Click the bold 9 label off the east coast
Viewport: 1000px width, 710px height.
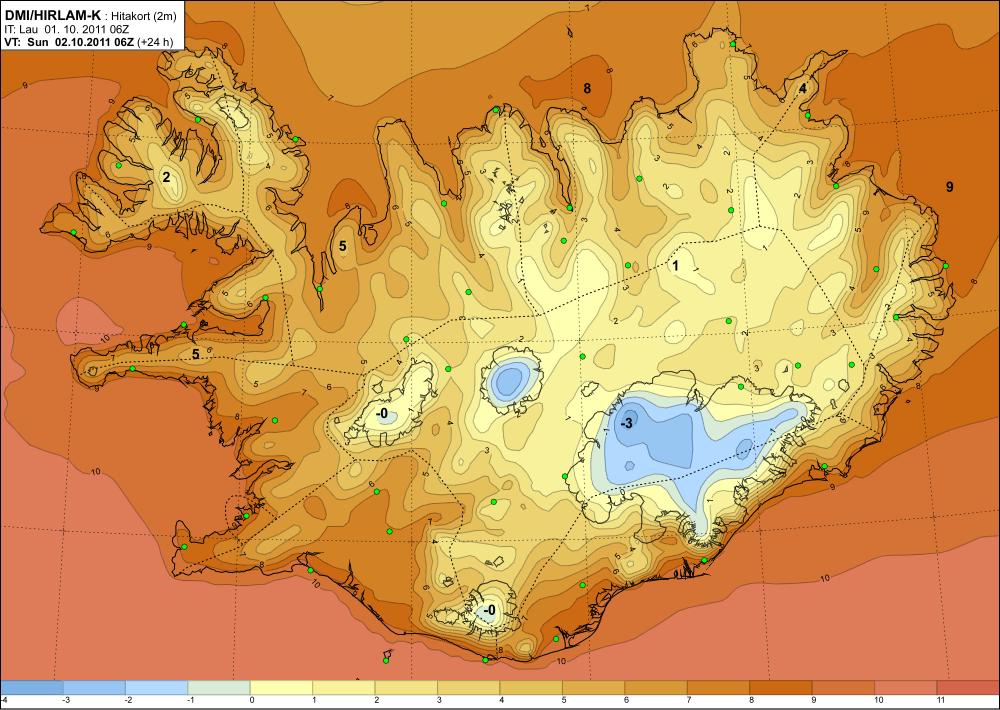(950, 186)
